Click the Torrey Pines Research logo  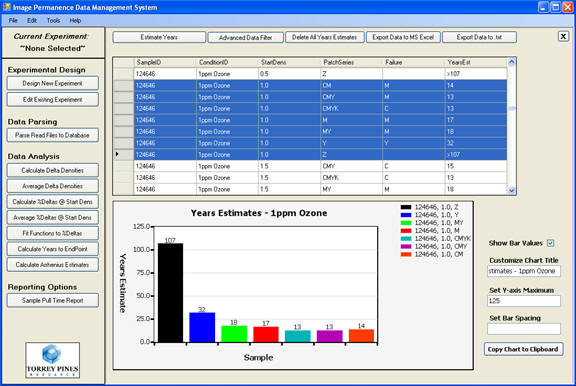click(x=53, y=360)
